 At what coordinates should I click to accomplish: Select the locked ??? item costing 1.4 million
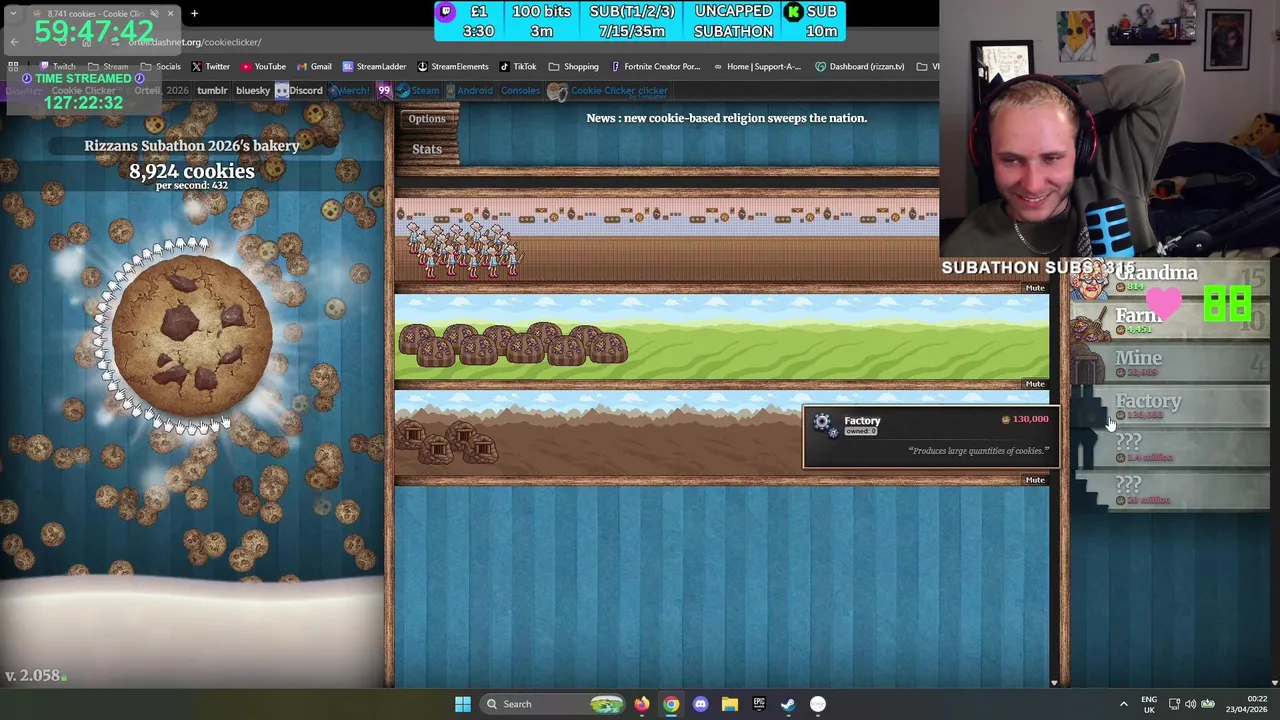pyautogui.click(x=1170, y=449)
